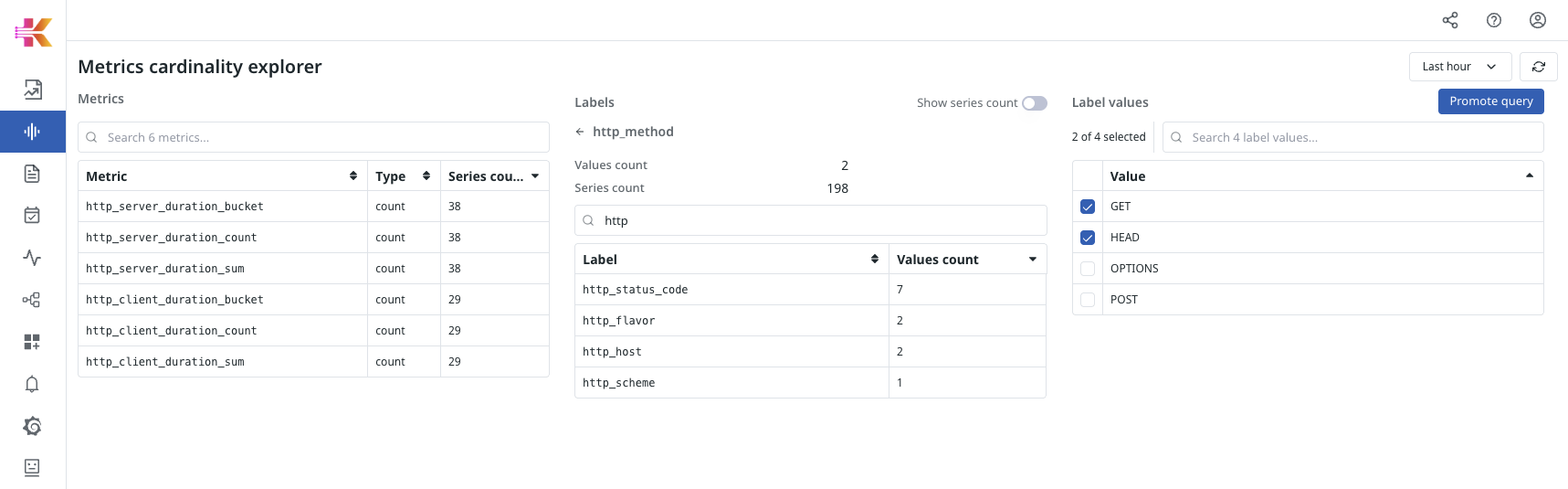This screenshot has height=489, width=1568.
Task: Open the logs document sidebar icon
Action: (x=32, y=174)
